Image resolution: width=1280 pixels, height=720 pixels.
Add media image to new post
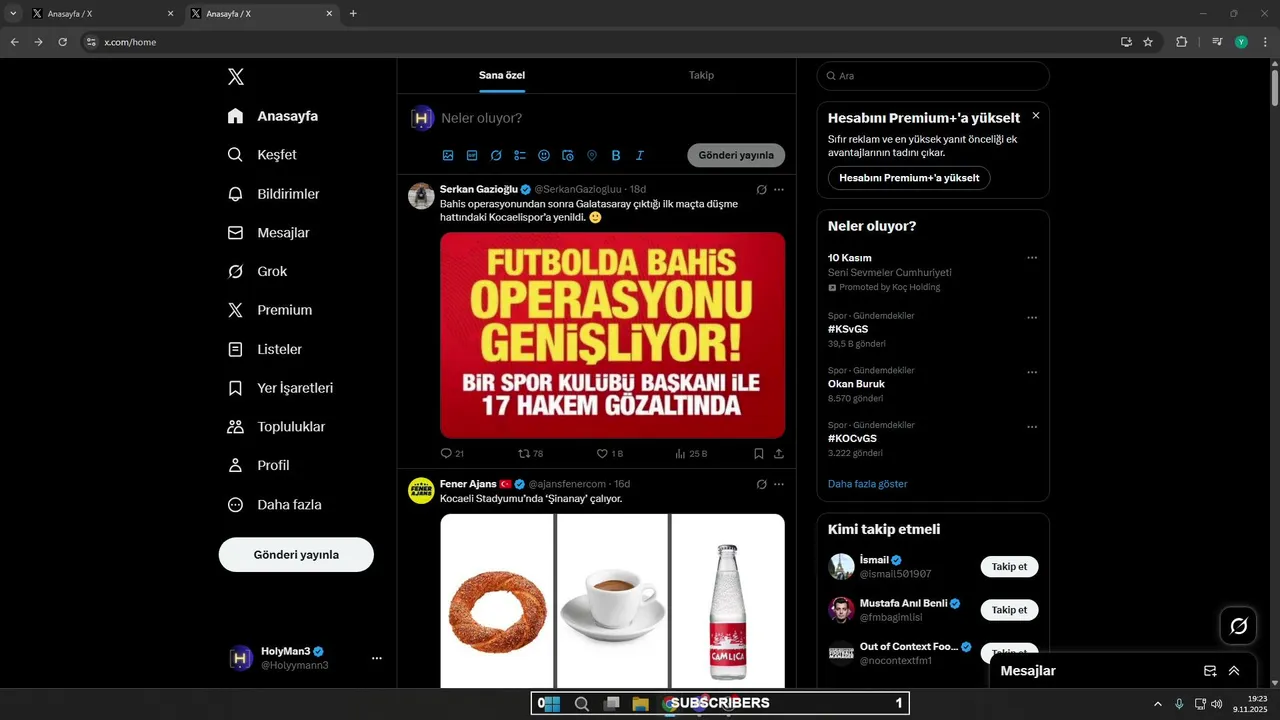click(448, 155)
